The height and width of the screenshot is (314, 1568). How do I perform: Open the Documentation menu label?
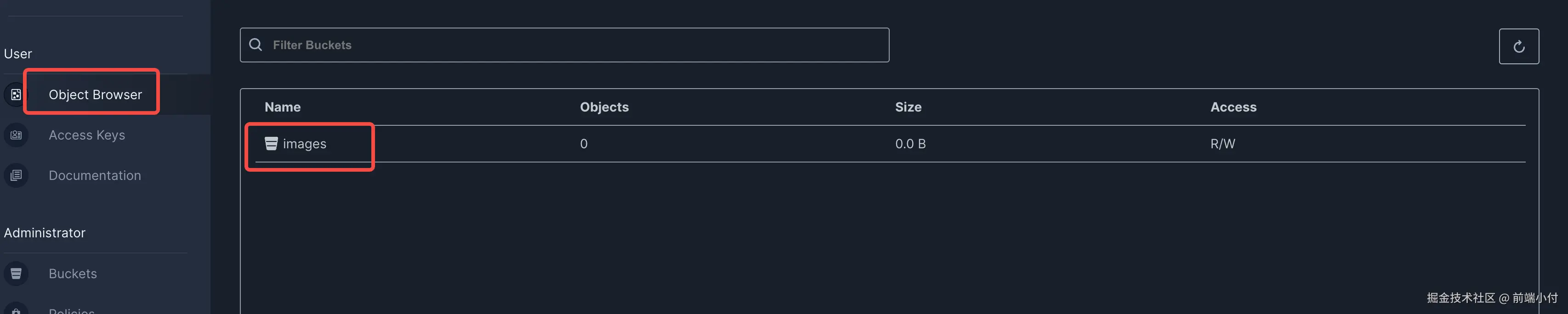point(94,175)
